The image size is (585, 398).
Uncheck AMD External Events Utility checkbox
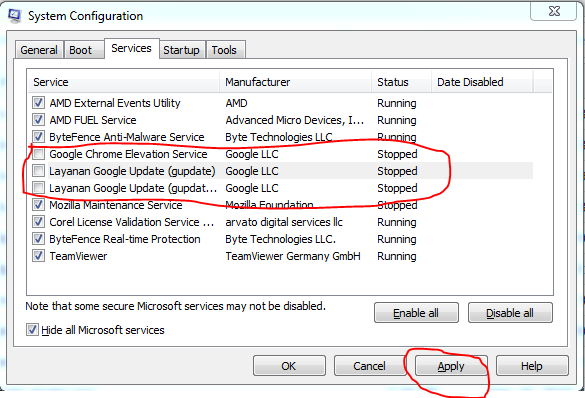tap(38, 103)
